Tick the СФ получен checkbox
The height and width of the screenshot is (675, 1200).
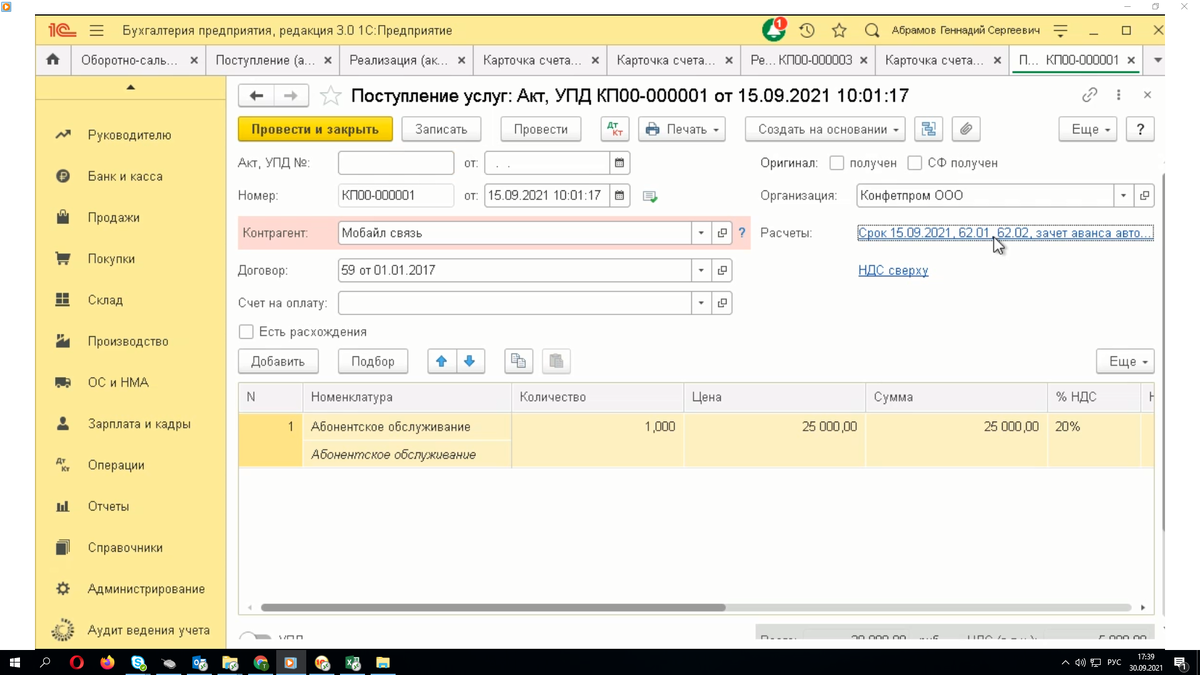pos(914,163)
